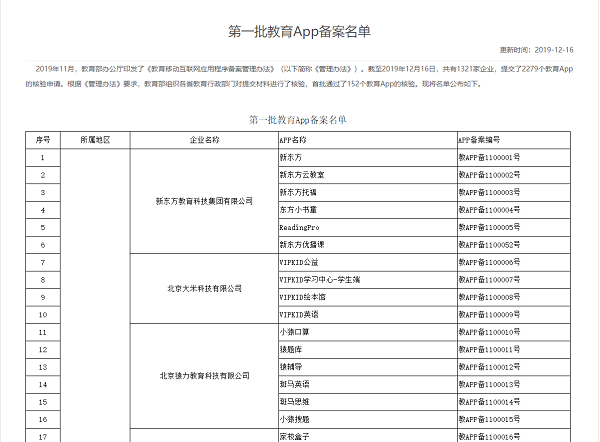Screen dimensions: 600x442
Task: Click the 东方小书童 app name cell
Action: coord(298,210)
